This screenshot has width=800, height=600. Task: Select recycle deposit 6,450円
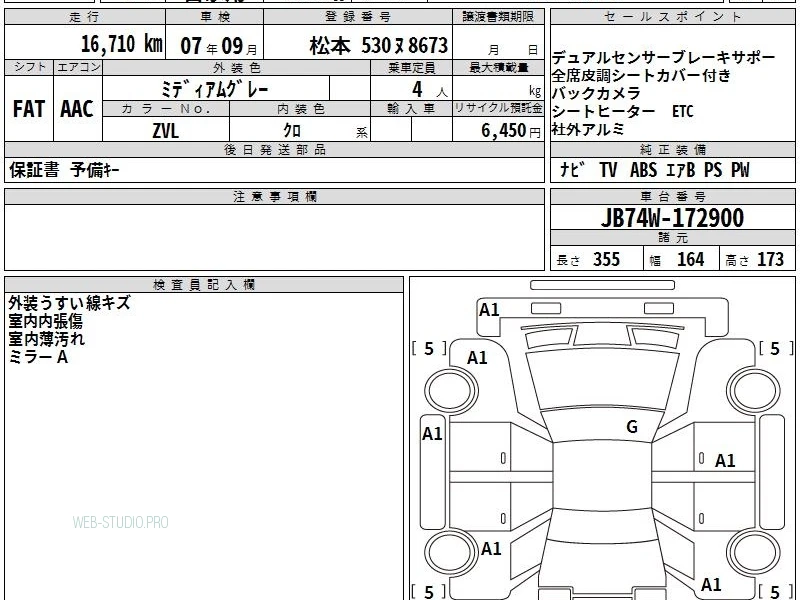tap(511, 131)
